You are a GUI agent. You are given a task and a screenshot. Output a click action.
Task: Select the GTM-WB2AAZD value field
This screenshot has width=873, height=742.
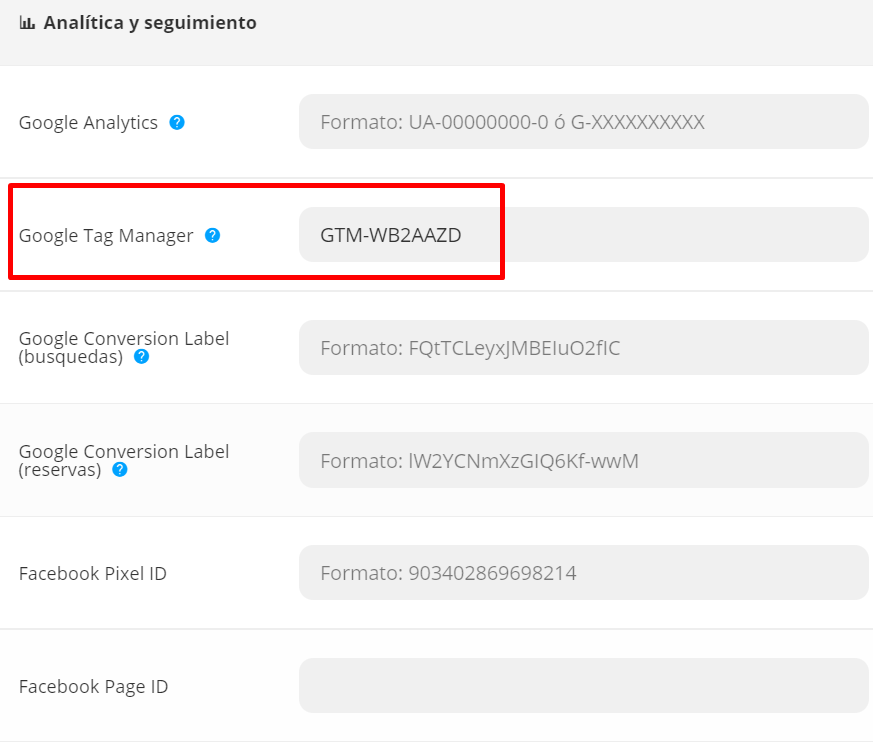[x=584, y=233]
